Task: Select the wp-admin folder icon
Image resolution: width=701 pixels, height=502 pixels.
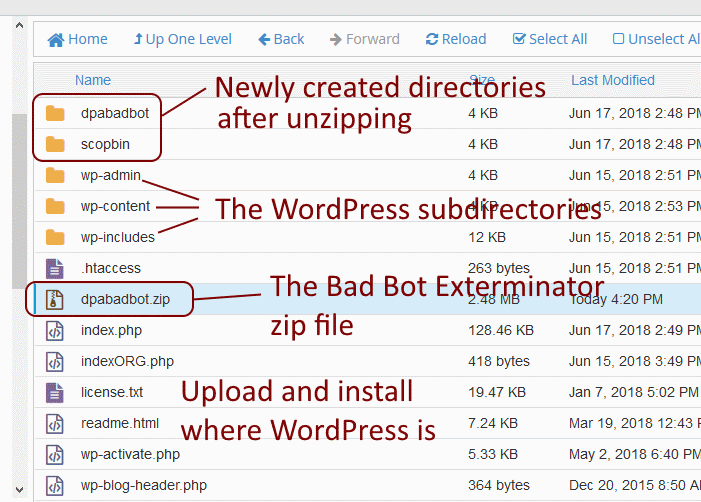Action: [x=55, y=175]
